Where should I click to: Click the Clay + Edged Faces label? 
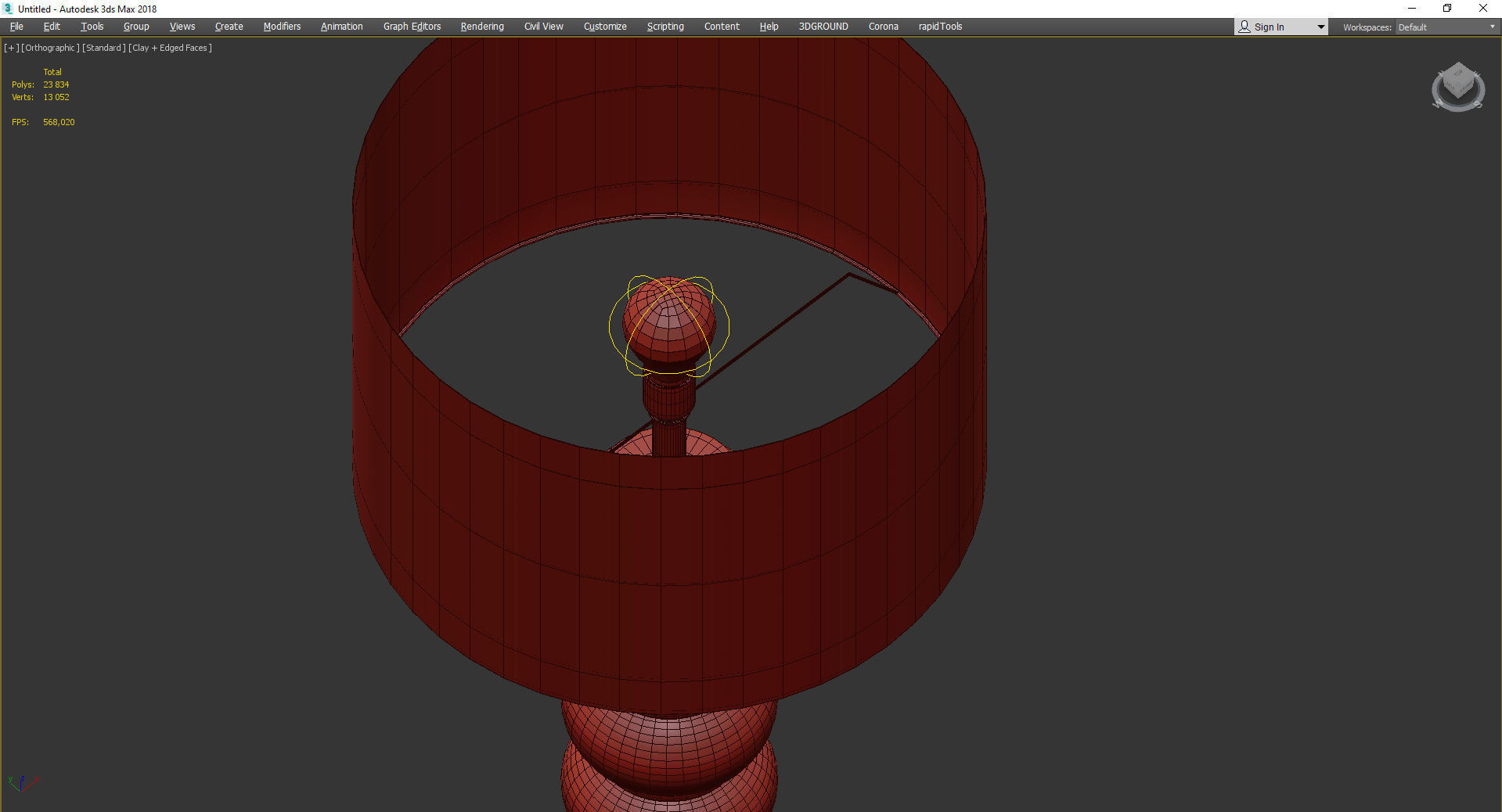tap(171, 48)
